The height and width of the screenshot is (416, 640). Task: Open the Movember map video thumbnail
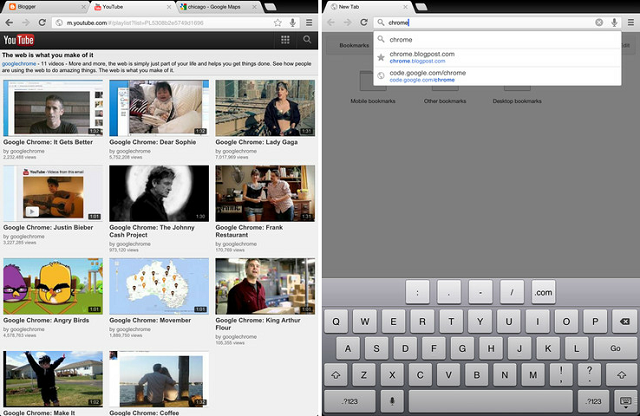pyautogui.click(x=159, y=286)
